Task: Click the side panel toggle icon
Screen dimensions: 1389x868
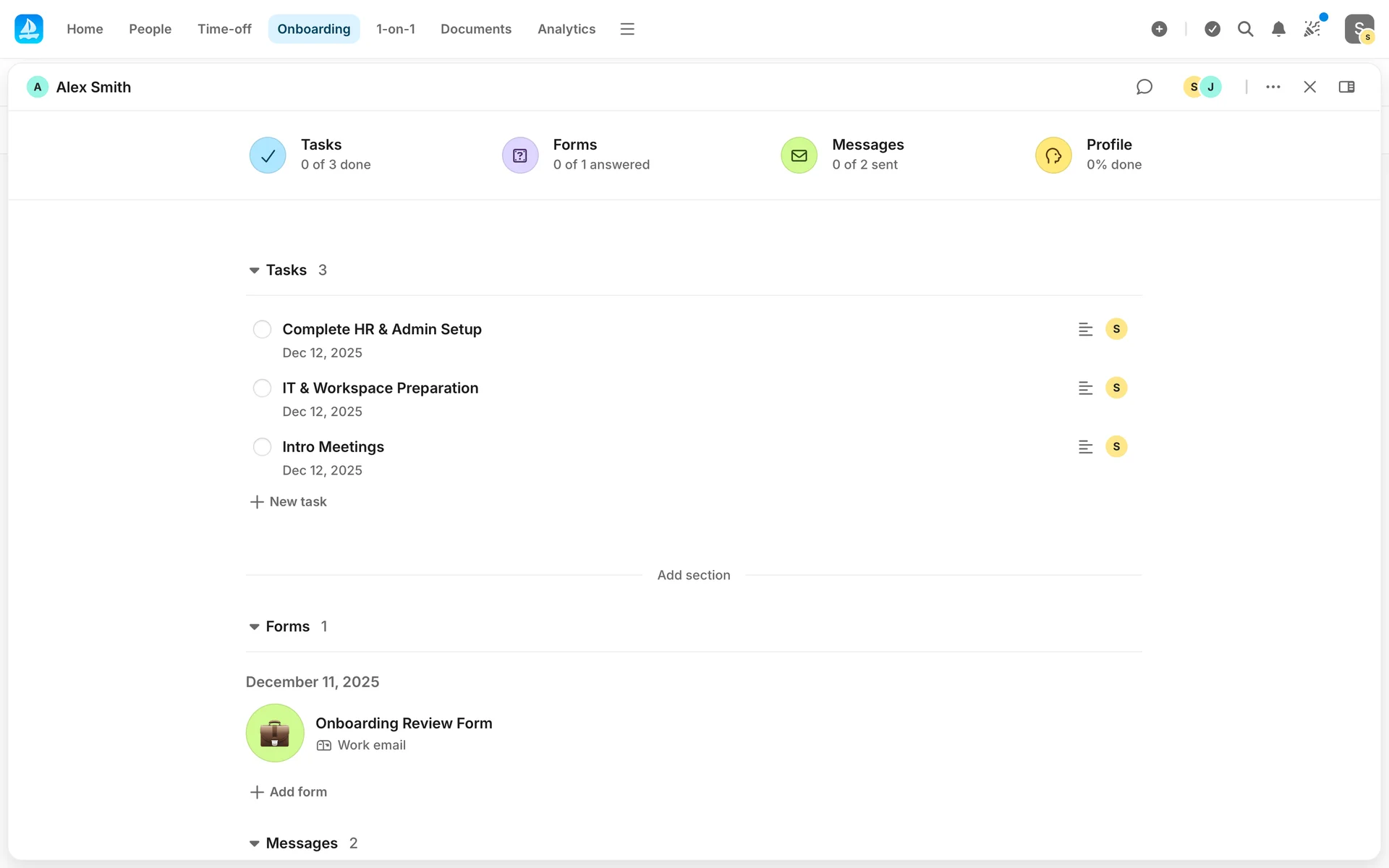Action: coord(1346,87)
